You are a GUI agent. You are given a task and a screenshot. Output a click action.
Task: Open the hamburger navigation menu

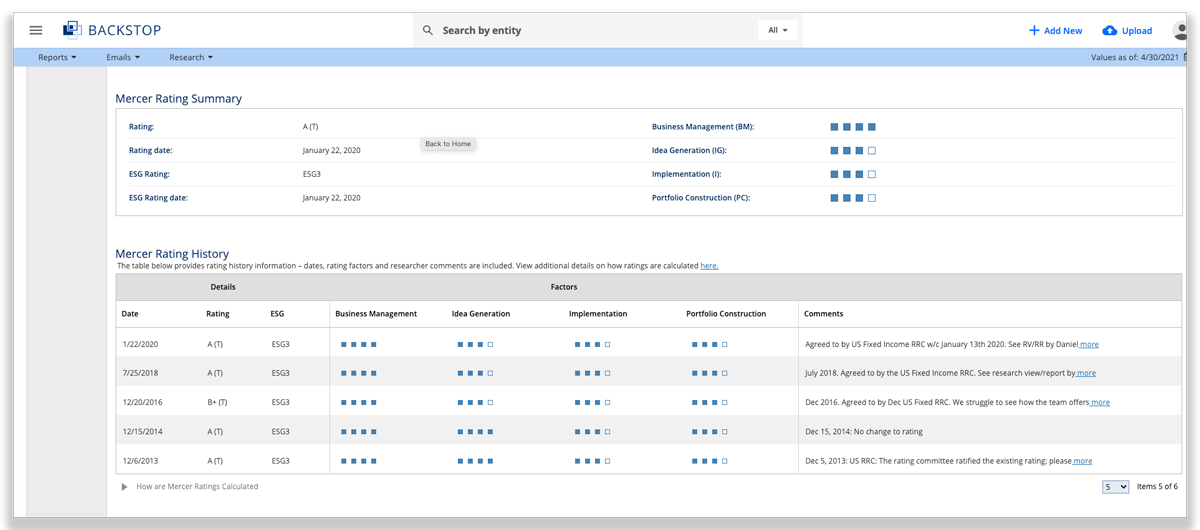point(36,30)
